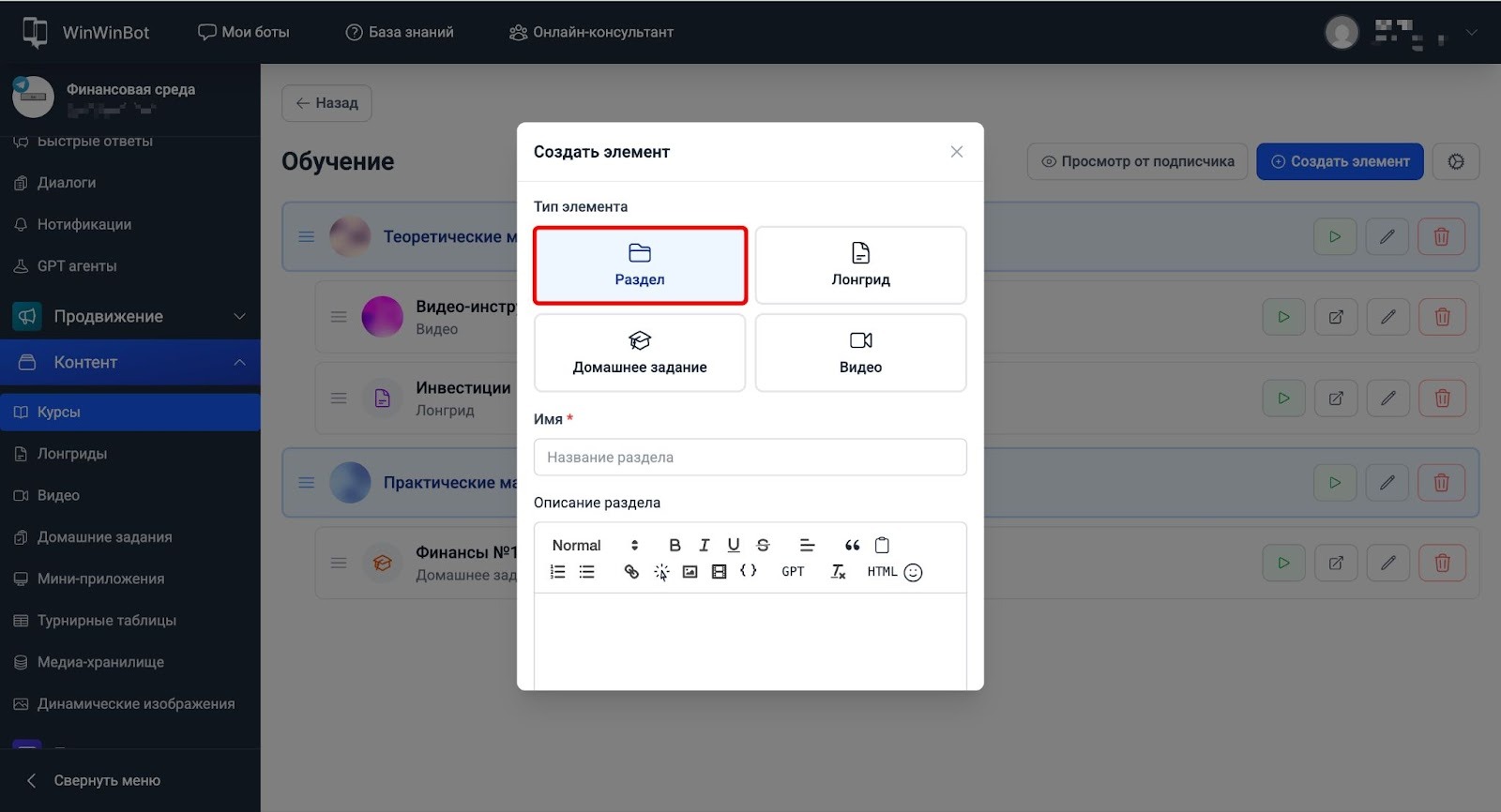Open the Normal text style dropdown
The width and height of the screenshot is (1501, 812).
pos(595,545)
